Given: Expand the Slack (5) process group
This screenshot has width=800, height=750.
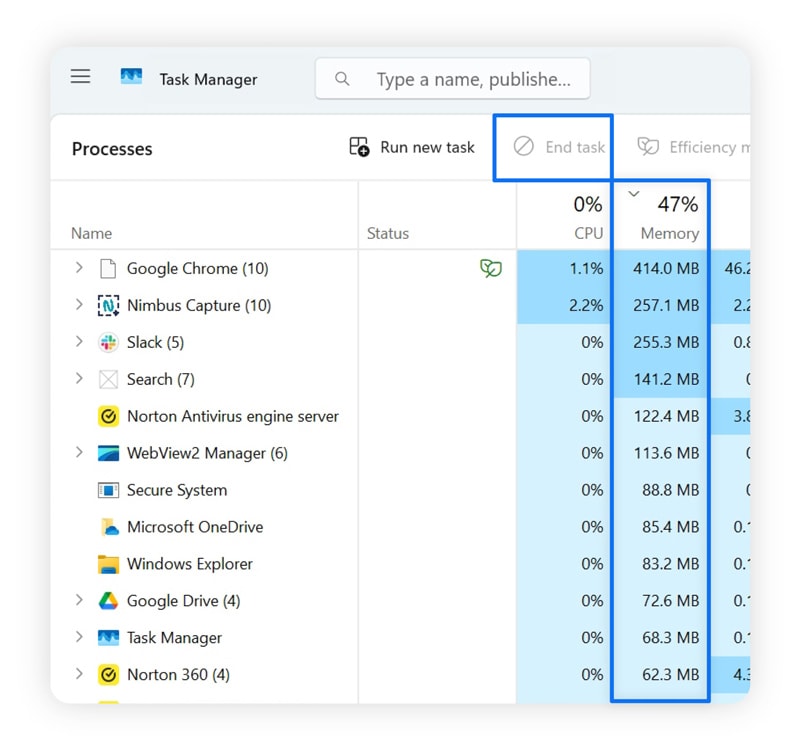Looking at the screenshot, I should pyautogui.click(x=80, y=342).
